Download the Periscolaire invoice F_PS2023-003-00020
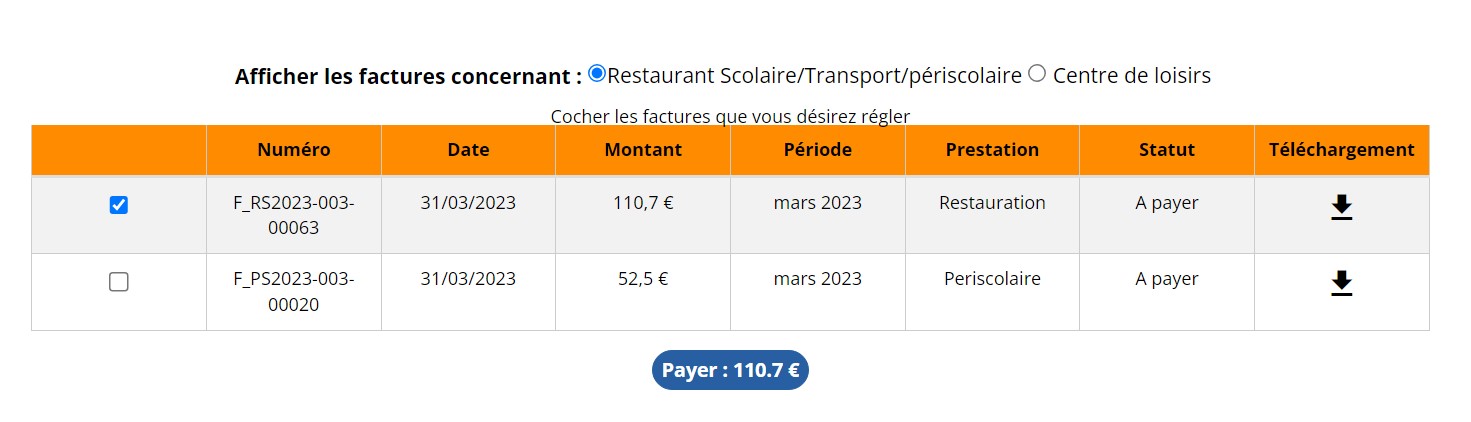This screenshot has width=1471, height=422. tap(1341, 284)
